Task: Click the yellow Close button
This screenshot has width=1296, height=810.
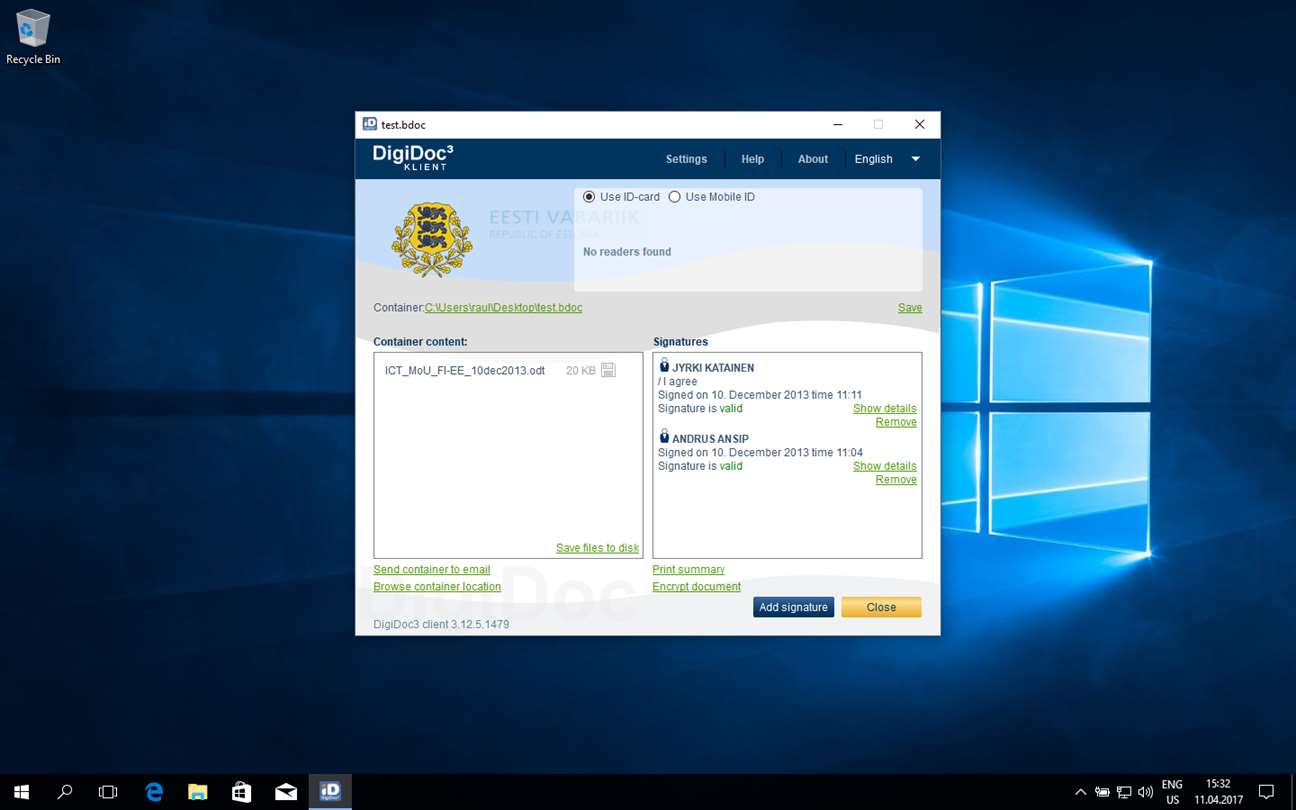Action: (x=881, y=607)
